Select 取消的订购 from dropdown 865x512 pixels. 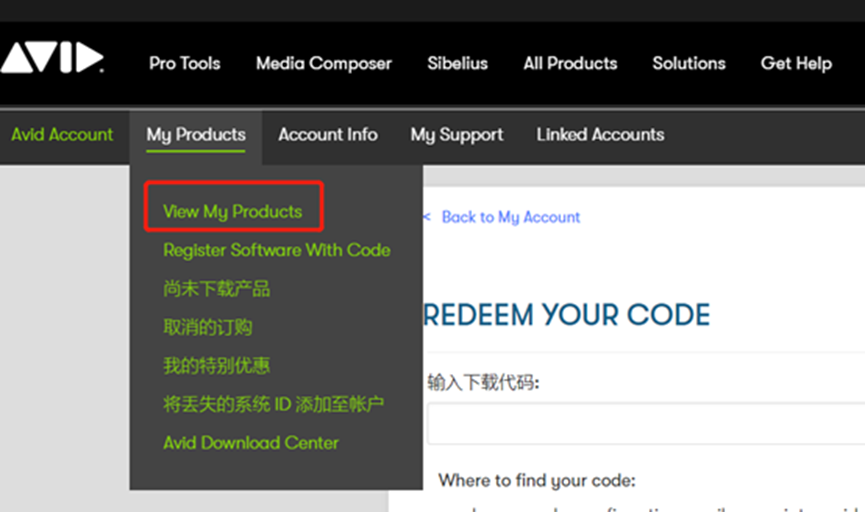207,327
